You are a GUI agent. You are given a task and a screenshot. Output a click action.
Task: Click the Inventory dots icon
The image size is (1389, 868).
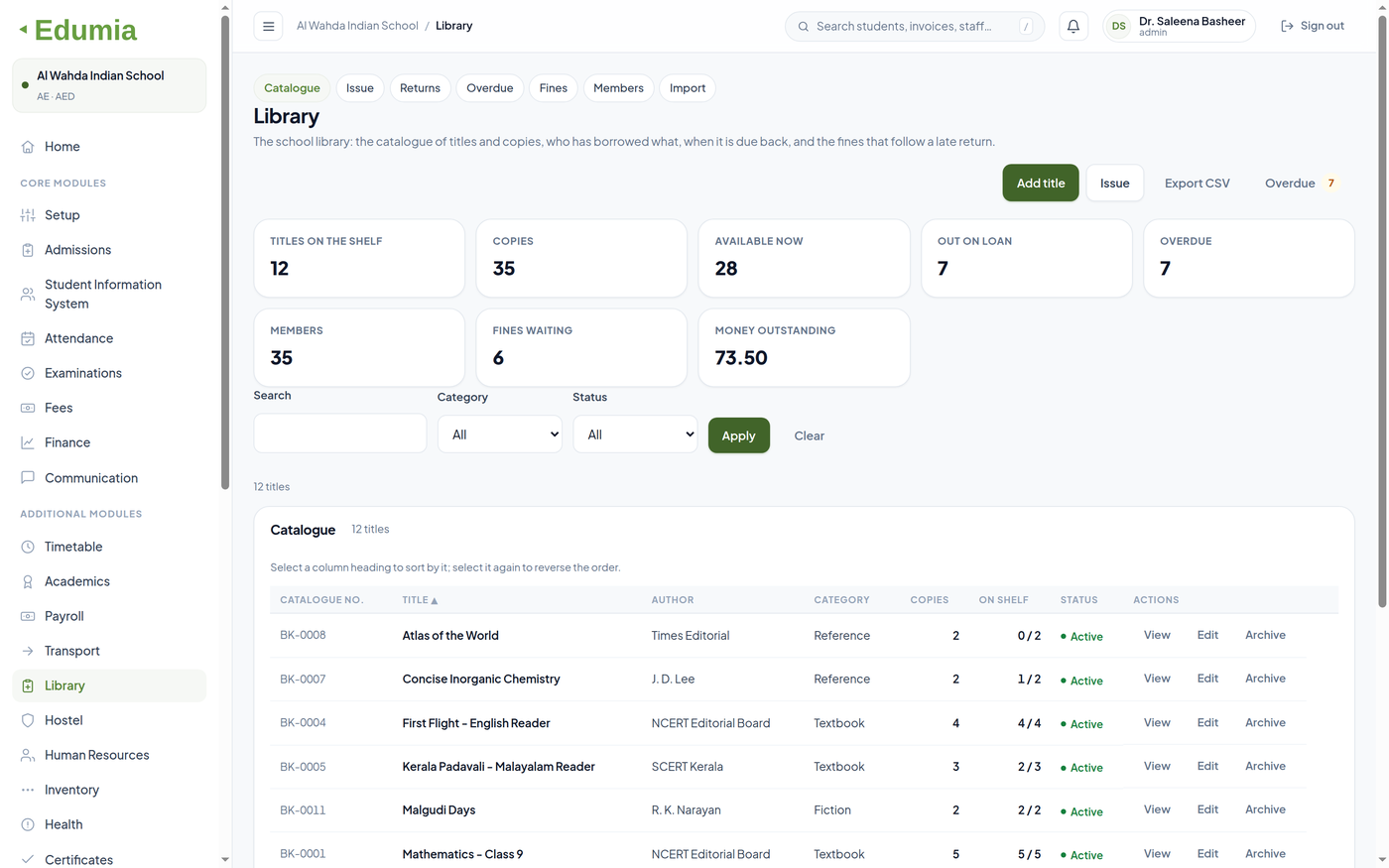point(28,790)
